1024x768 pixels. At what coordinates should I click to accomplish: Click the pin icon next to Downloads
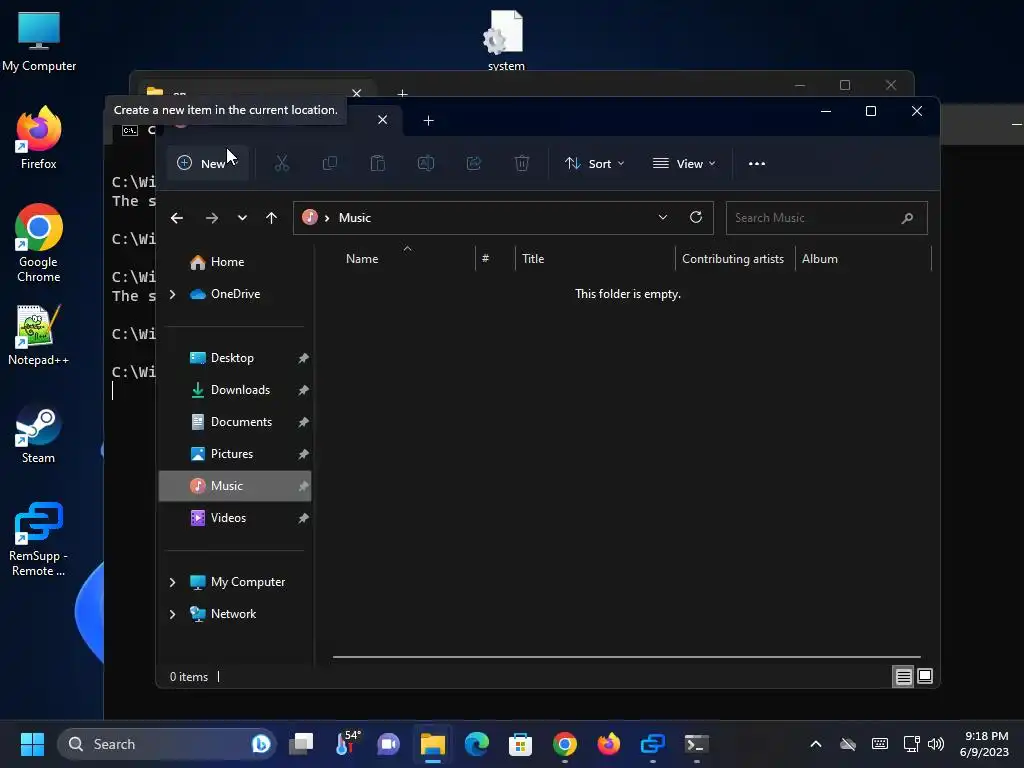(303, 390)
